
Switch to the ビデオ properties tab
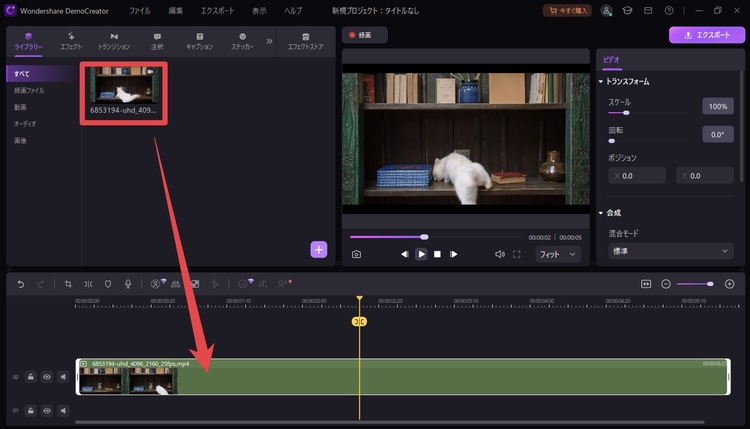(611, 60)
